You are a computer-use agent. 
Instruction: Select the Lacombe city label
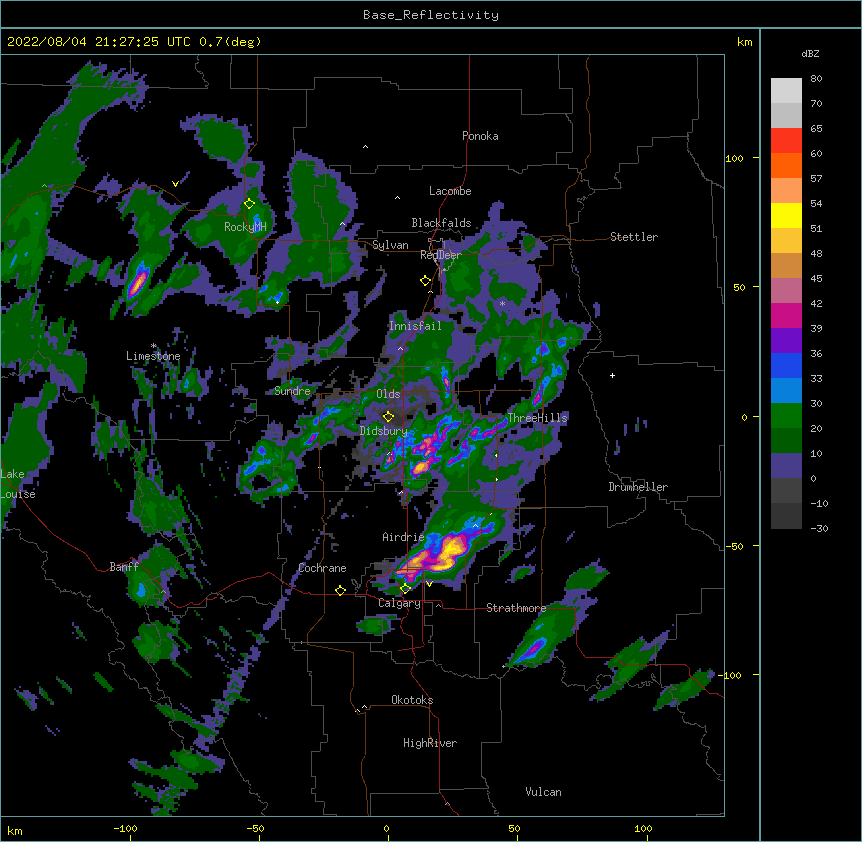coord(450,191)
